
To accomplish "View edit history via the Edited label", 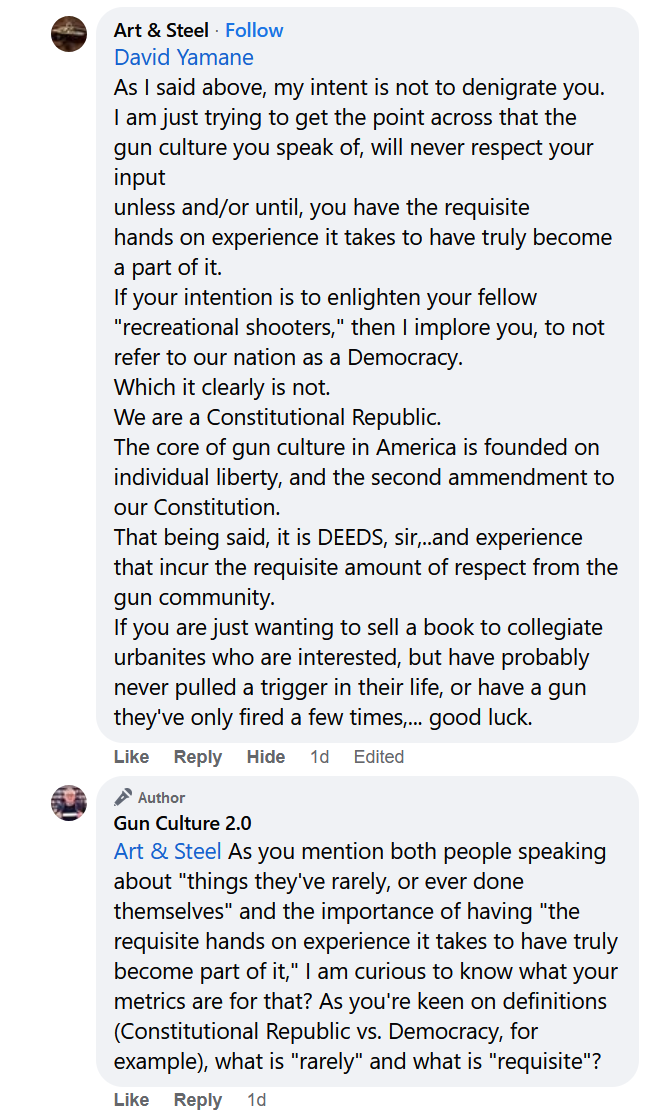I will (379, 757).
